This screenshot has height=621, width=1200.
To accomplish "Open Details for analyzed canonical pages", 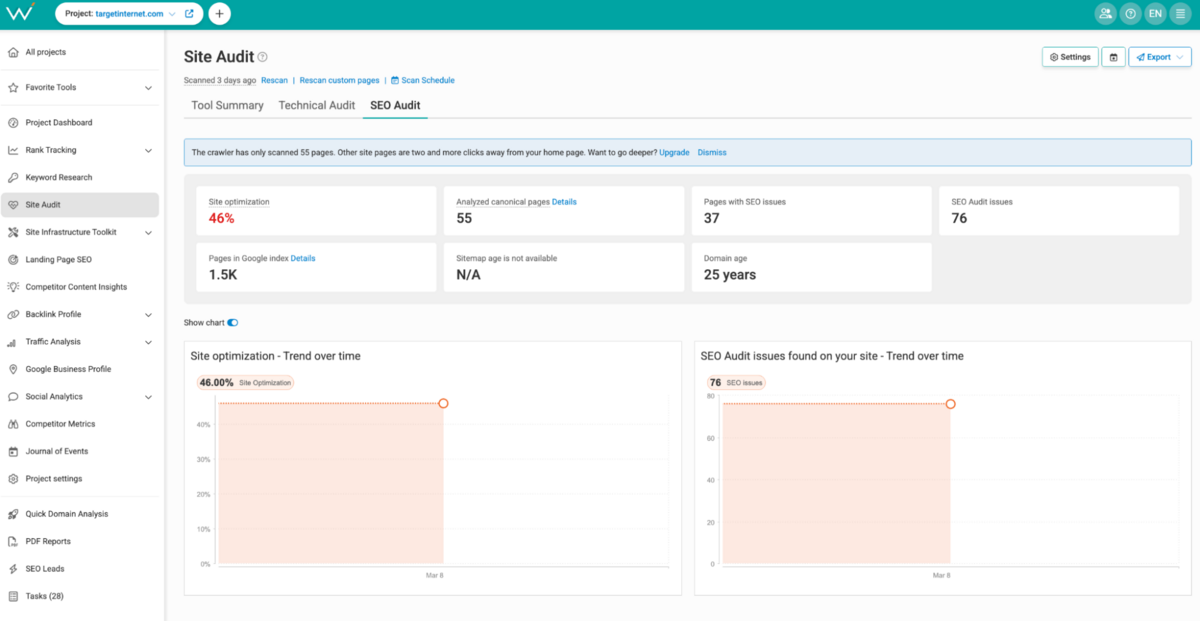I will [x=564, y=202].
